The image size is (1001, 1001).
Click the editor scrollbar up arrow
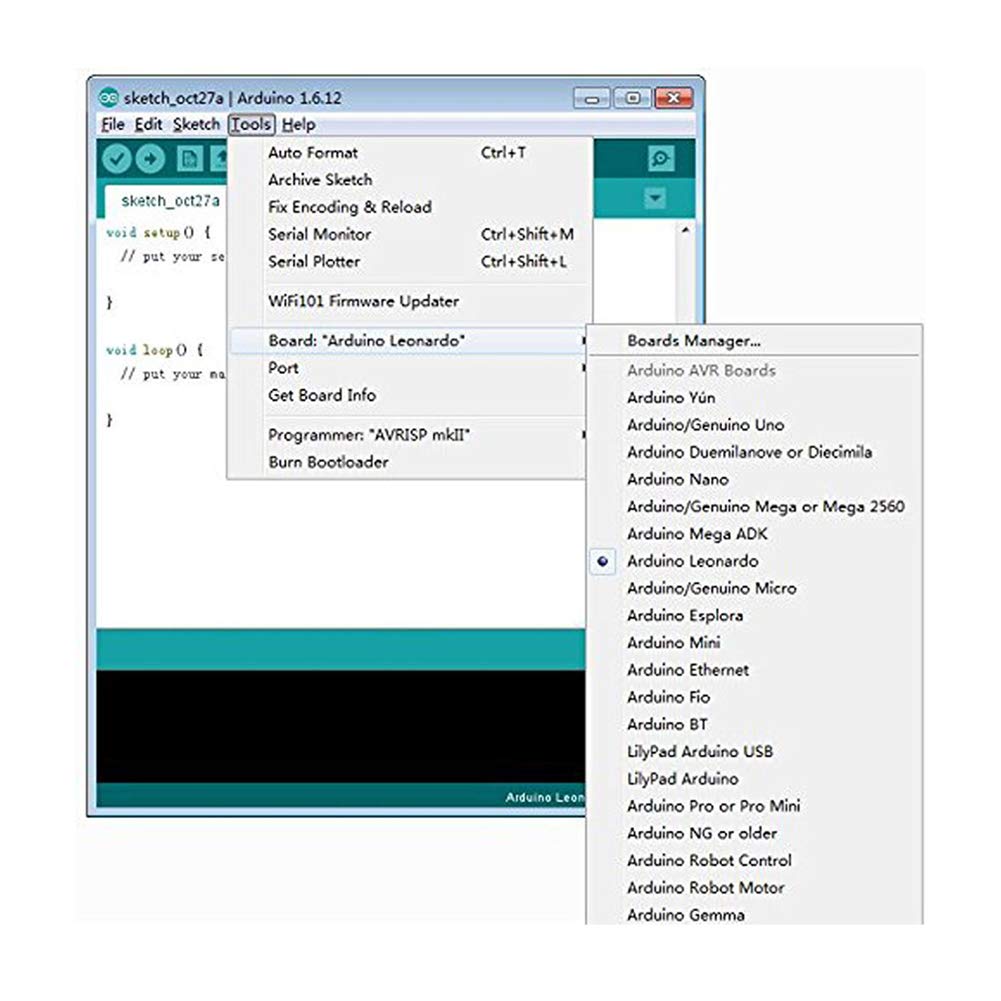tap(685, 230)
